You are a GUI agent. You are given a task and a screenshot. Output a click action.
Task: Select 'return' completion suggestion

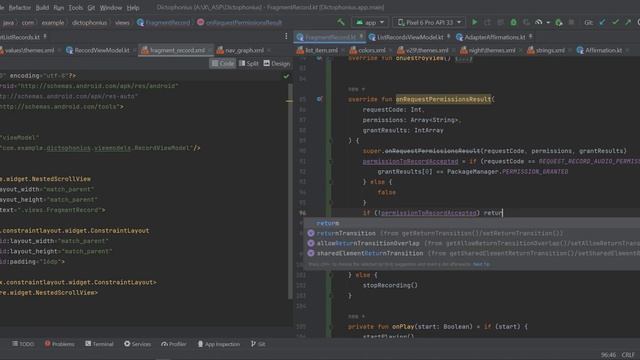[471, 223]
